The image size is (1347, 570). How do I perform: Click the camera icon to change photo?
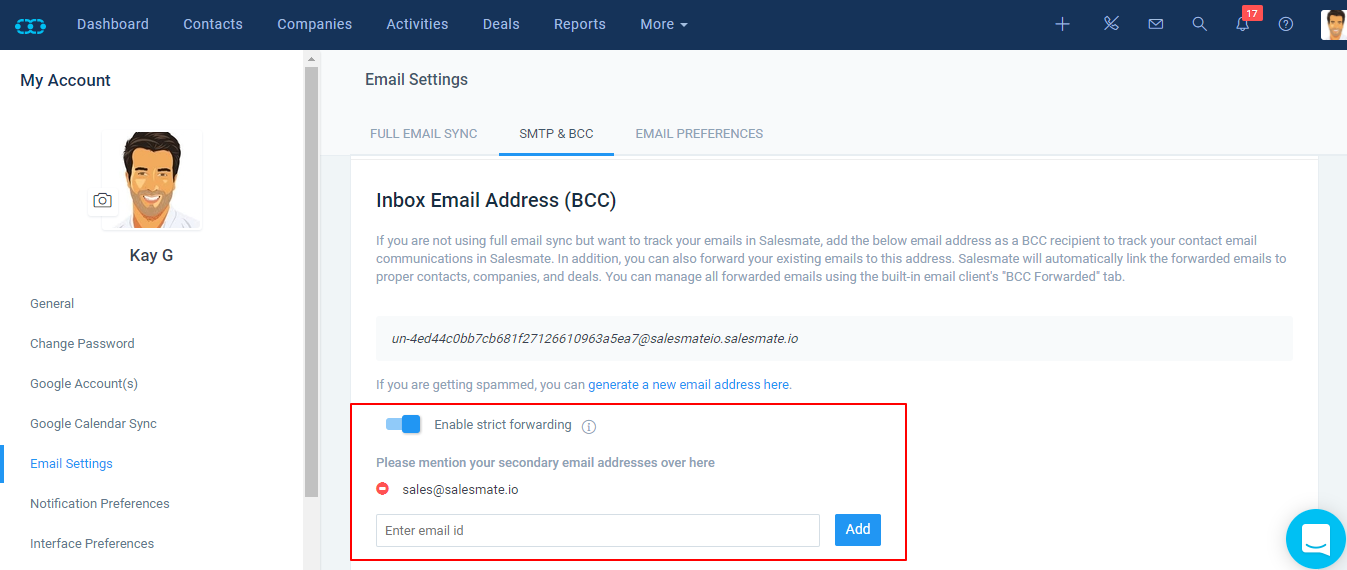tap(102, 200)
